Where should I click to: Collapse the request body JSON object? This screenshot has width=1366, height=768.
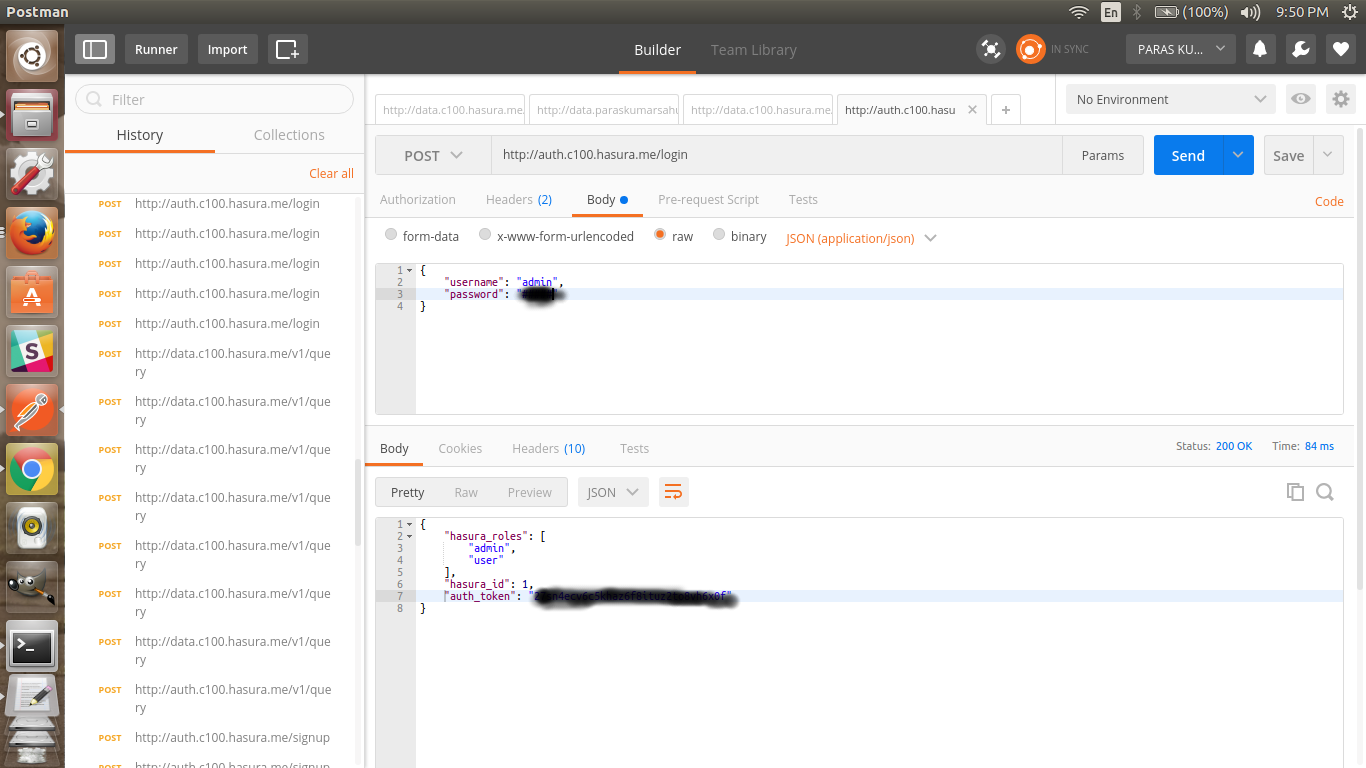(x=409, y=270)
